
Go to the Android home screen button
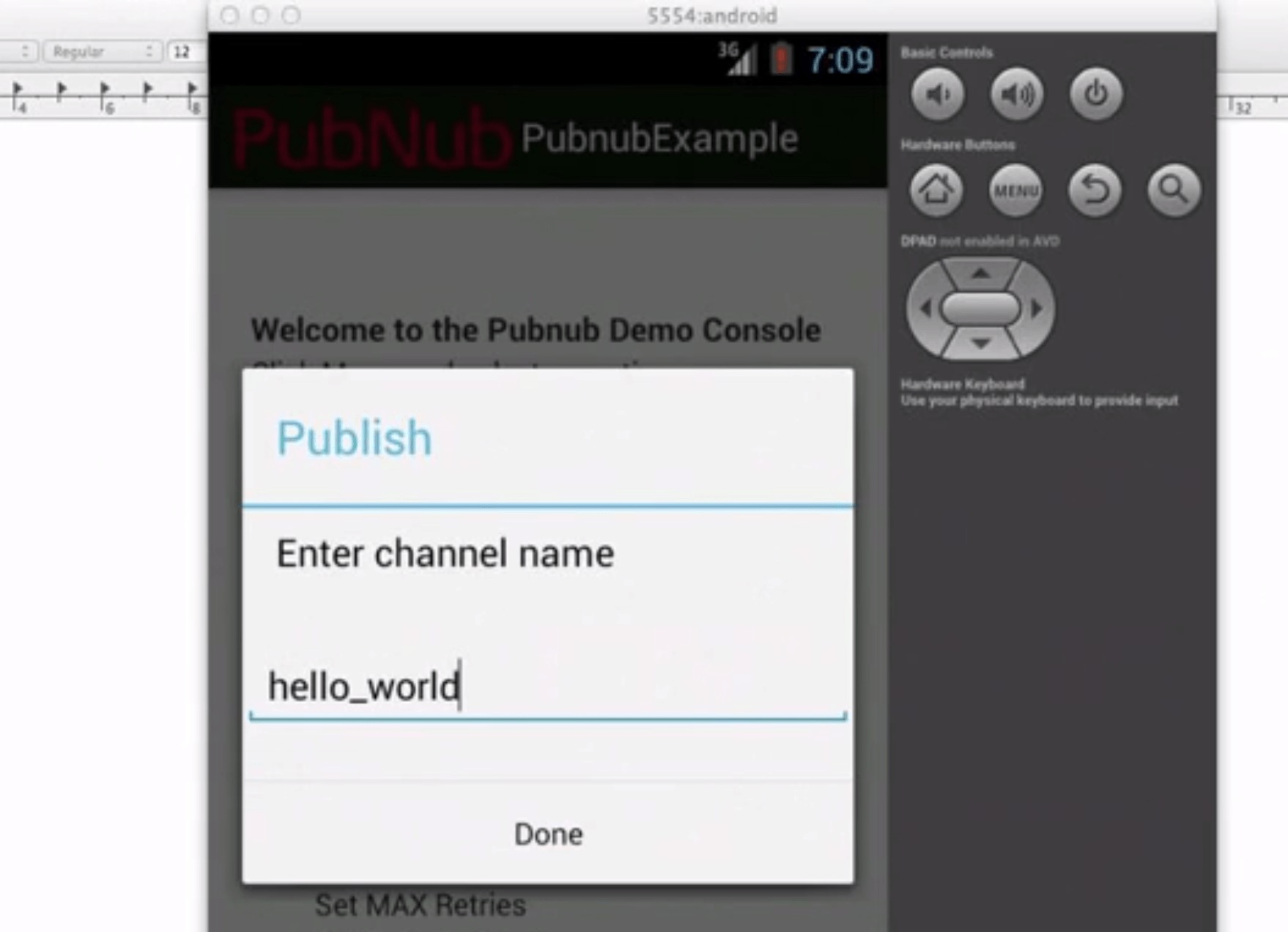[936, 191]
